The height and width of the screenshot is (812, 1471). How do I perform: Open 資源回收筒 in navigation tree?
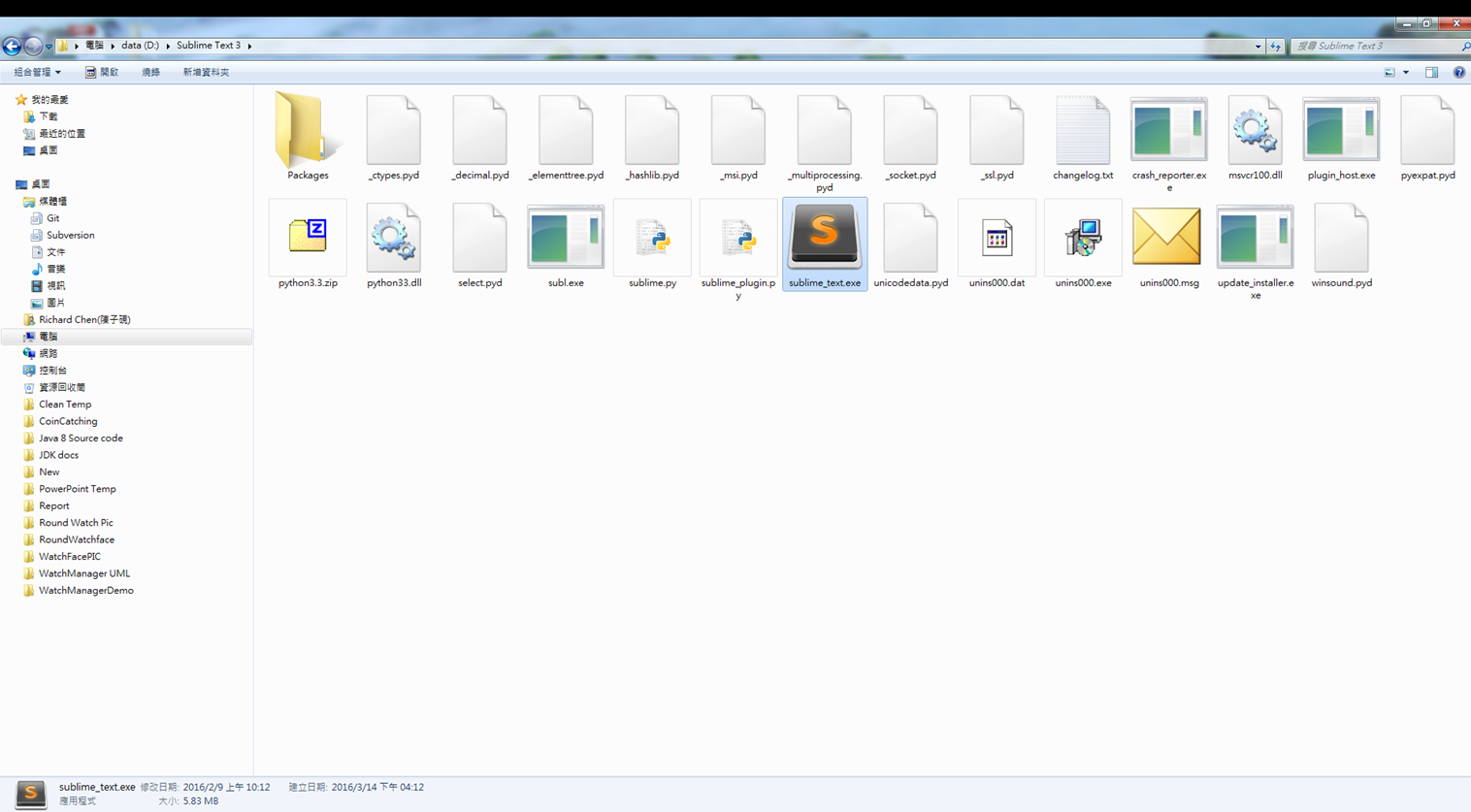[61, 387]
